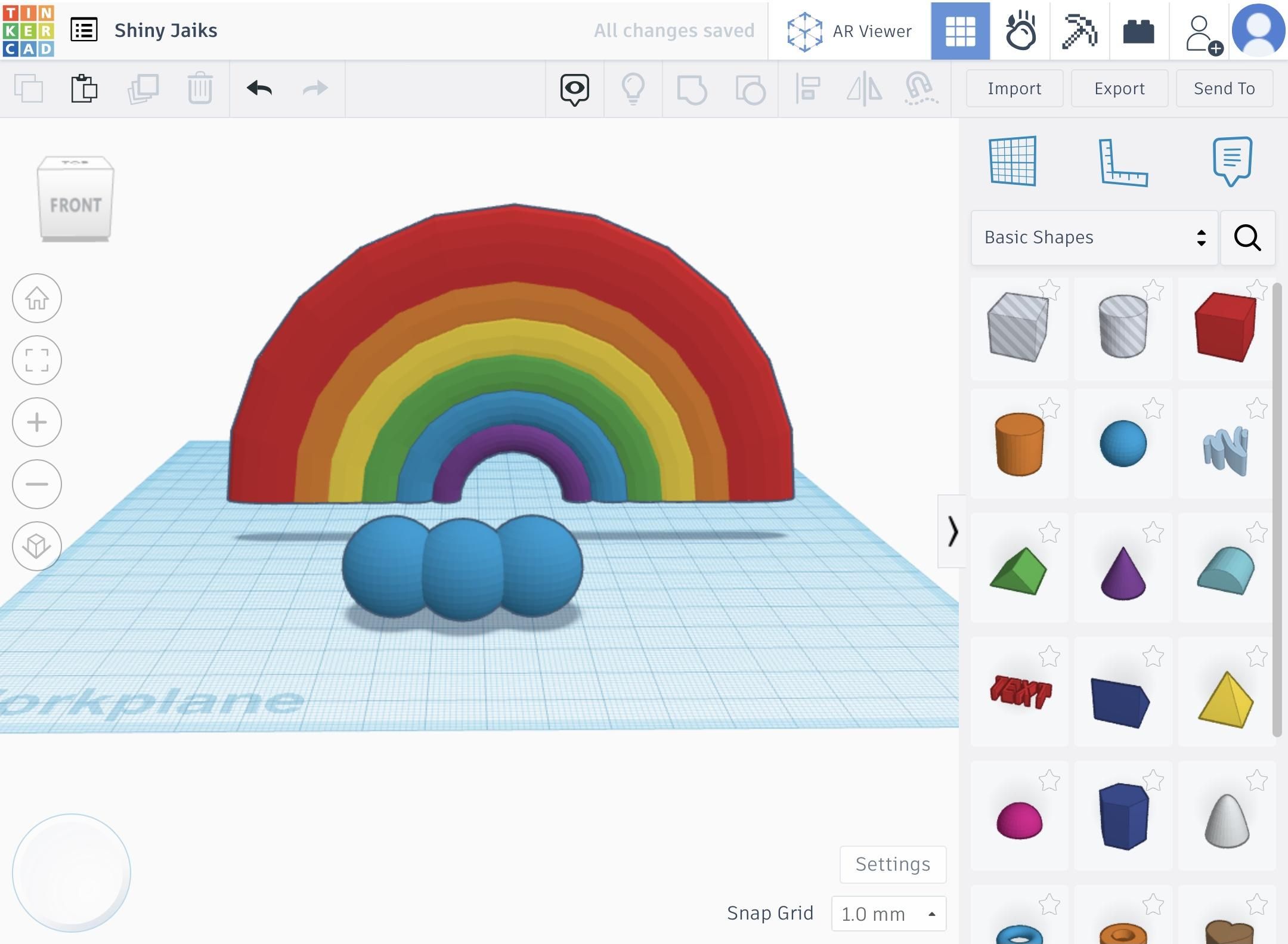Viewport: 1288px width, 944px height.
Task: Open the AR Viewer
Action: click(849, 31)
